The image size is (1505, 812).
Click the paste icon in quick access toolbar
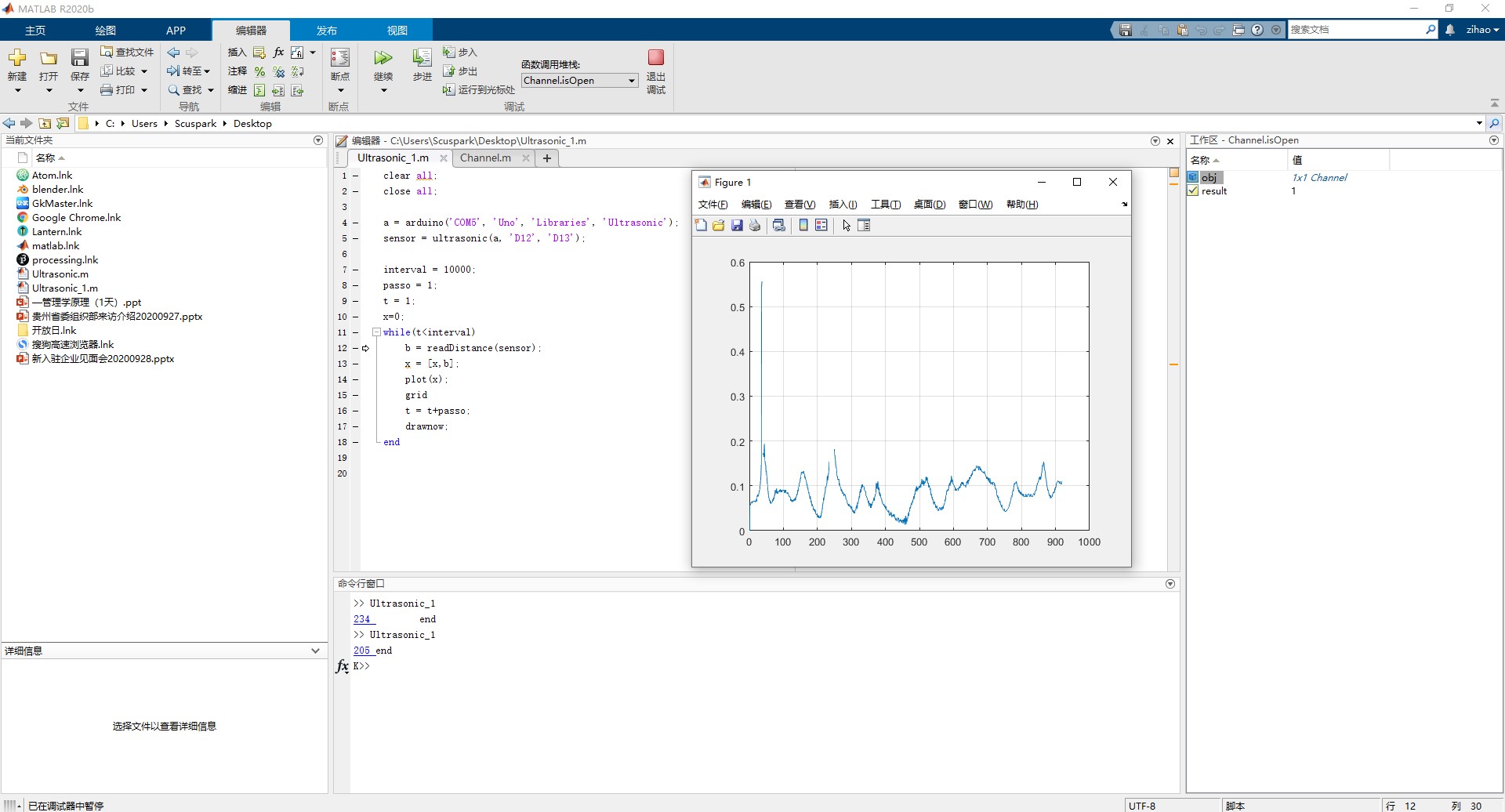(x=1182, y=30)
